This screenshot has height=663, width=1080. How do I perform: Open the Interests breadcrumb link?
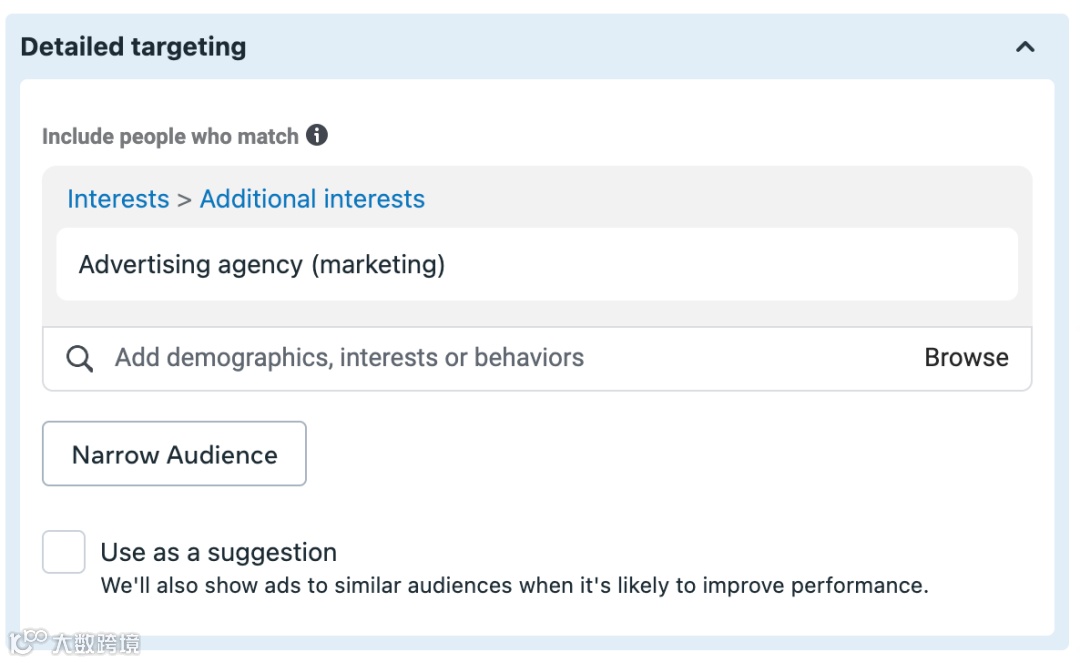(118, 199)
